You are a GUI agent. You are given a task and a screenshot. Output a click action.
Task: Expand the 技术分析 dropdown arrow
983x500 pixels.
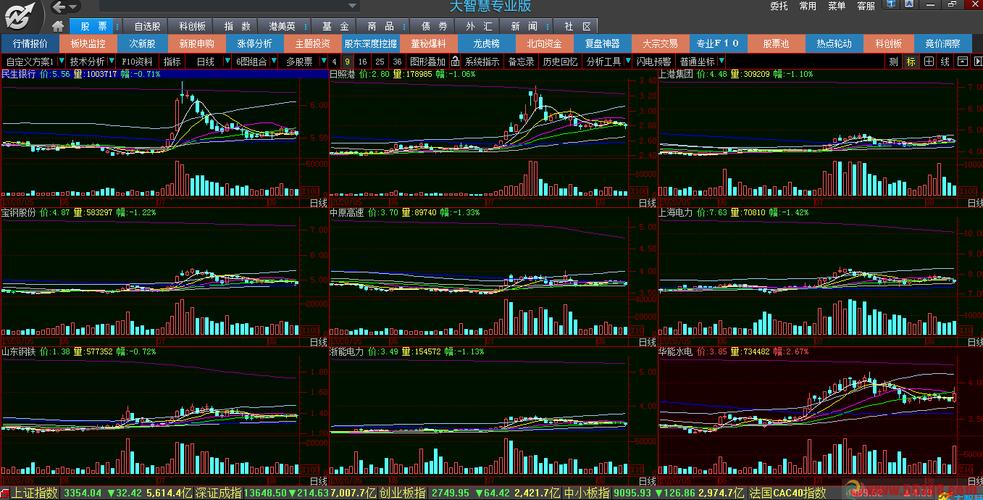click(x=112, y=61)
